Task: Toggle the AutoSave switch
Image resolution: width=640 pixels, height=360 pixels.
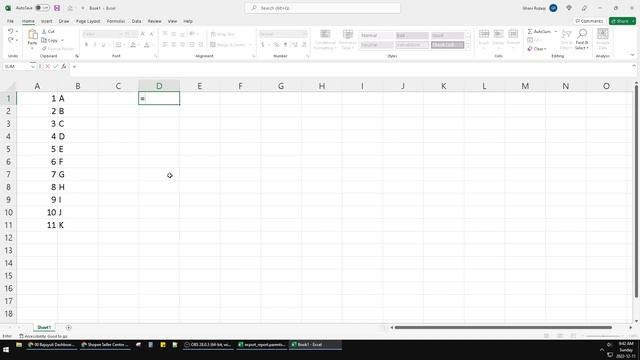Action: click(42, 8)
